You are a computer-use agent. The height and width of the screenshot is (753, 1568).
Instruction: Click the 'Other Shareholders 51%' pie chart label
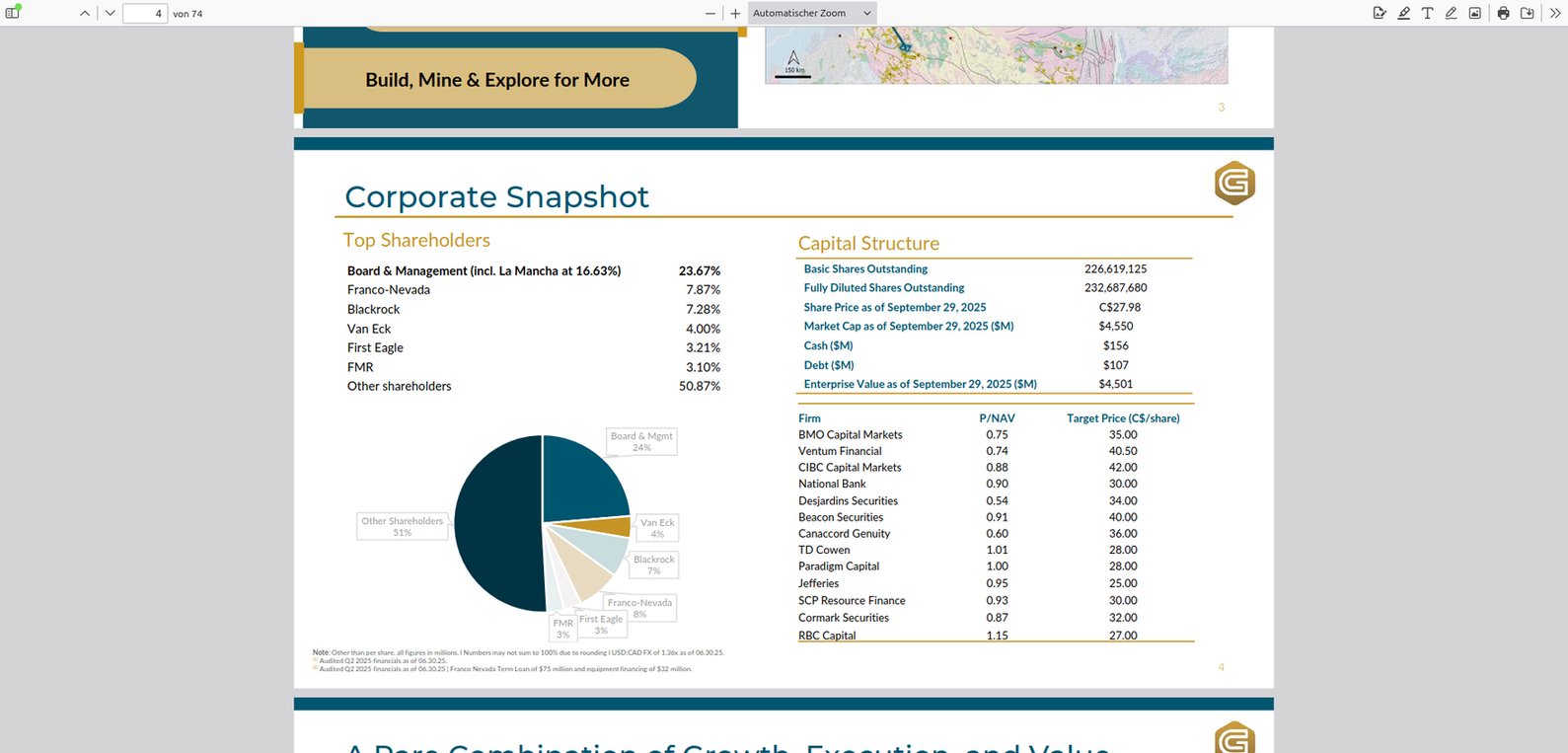(x=403, y=527)
